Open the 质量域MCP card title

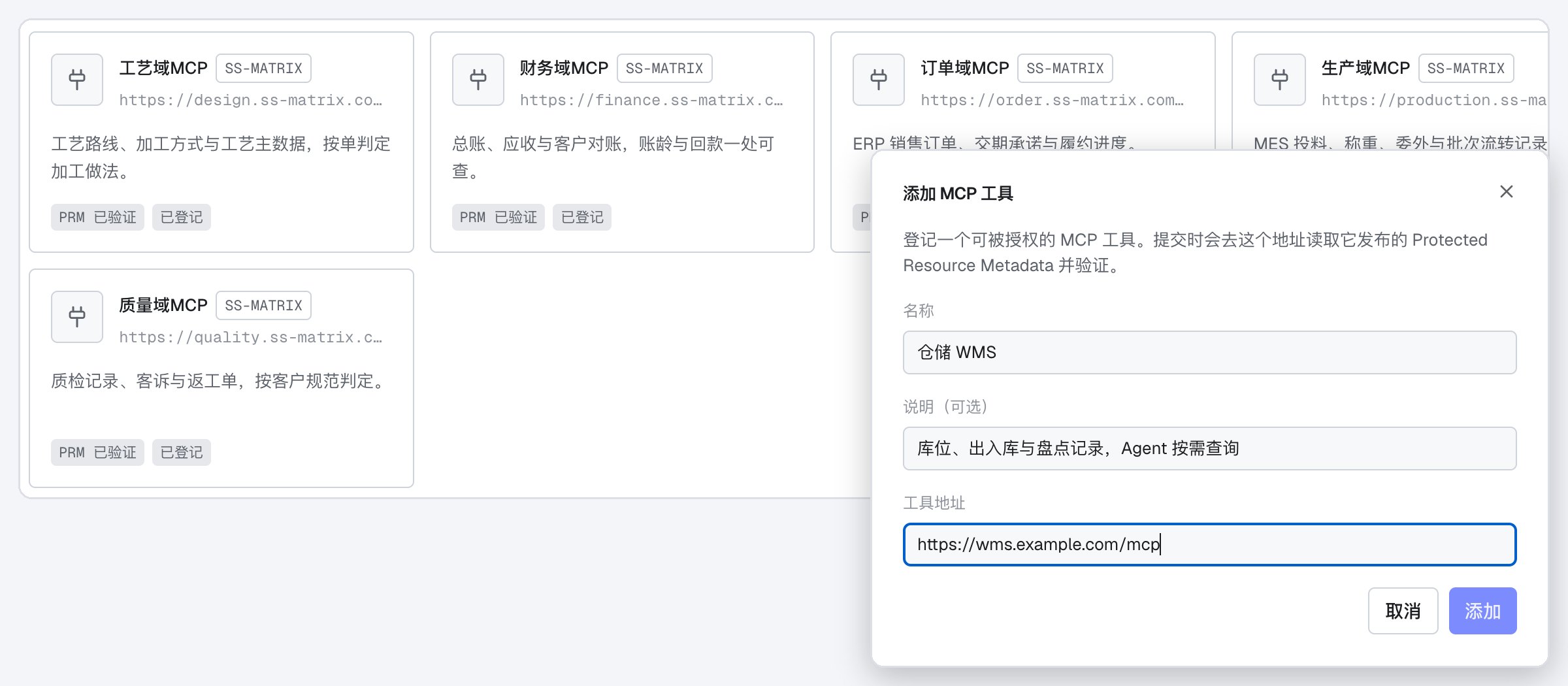tap(163, 305)
